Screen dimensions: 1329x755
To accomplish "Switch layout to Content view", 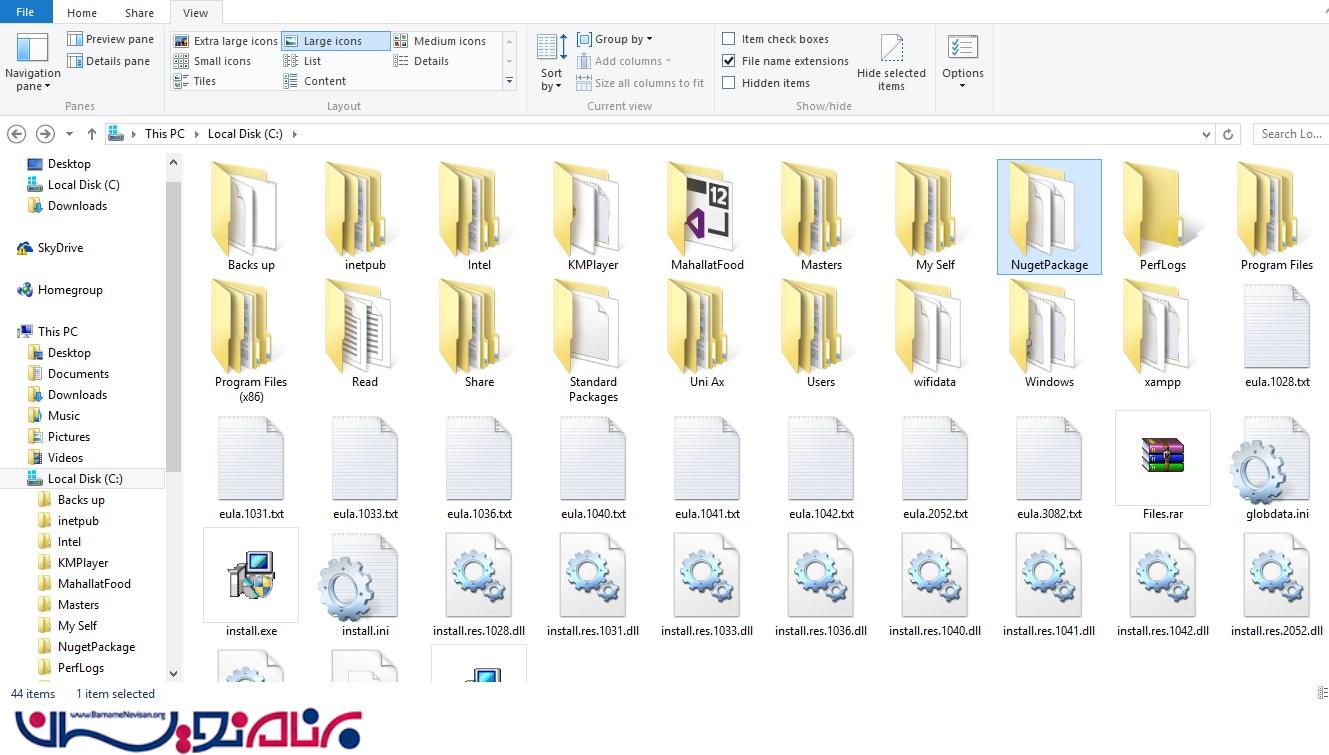I will (315, 81).
